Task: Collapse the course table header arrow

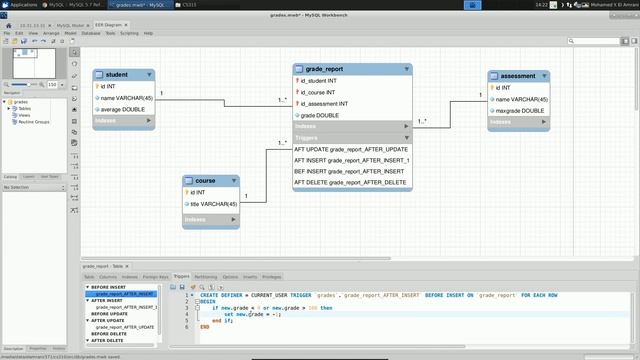Action: click(234, 180)
